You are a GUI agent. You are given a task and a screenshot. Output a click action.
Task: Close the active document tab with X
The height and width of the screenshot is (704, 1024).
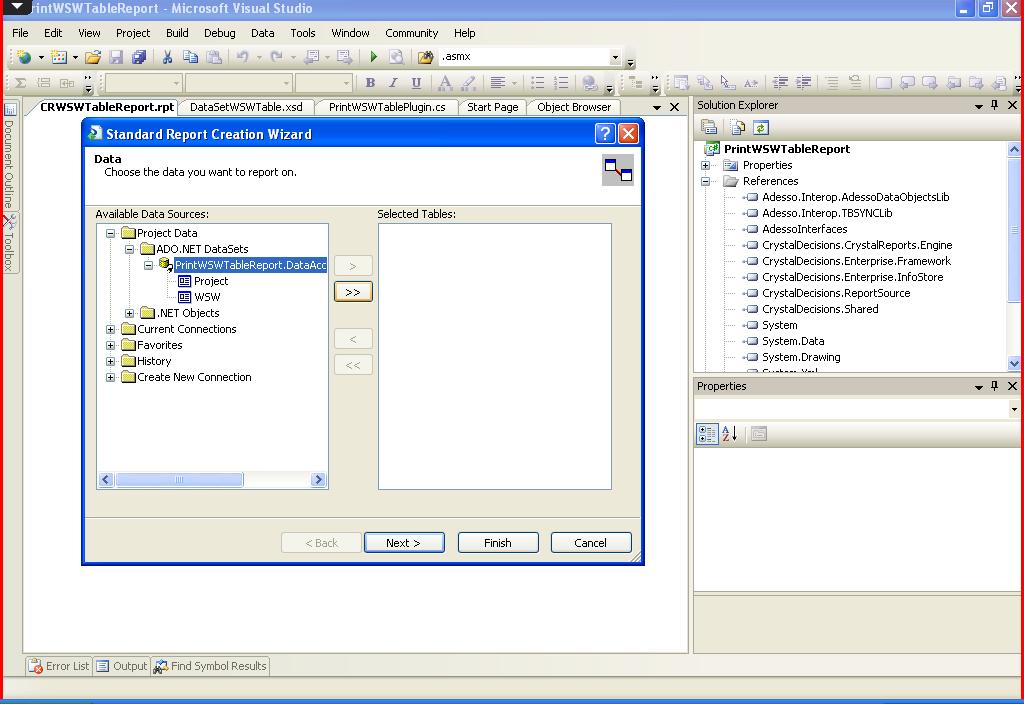click(675, 107)
